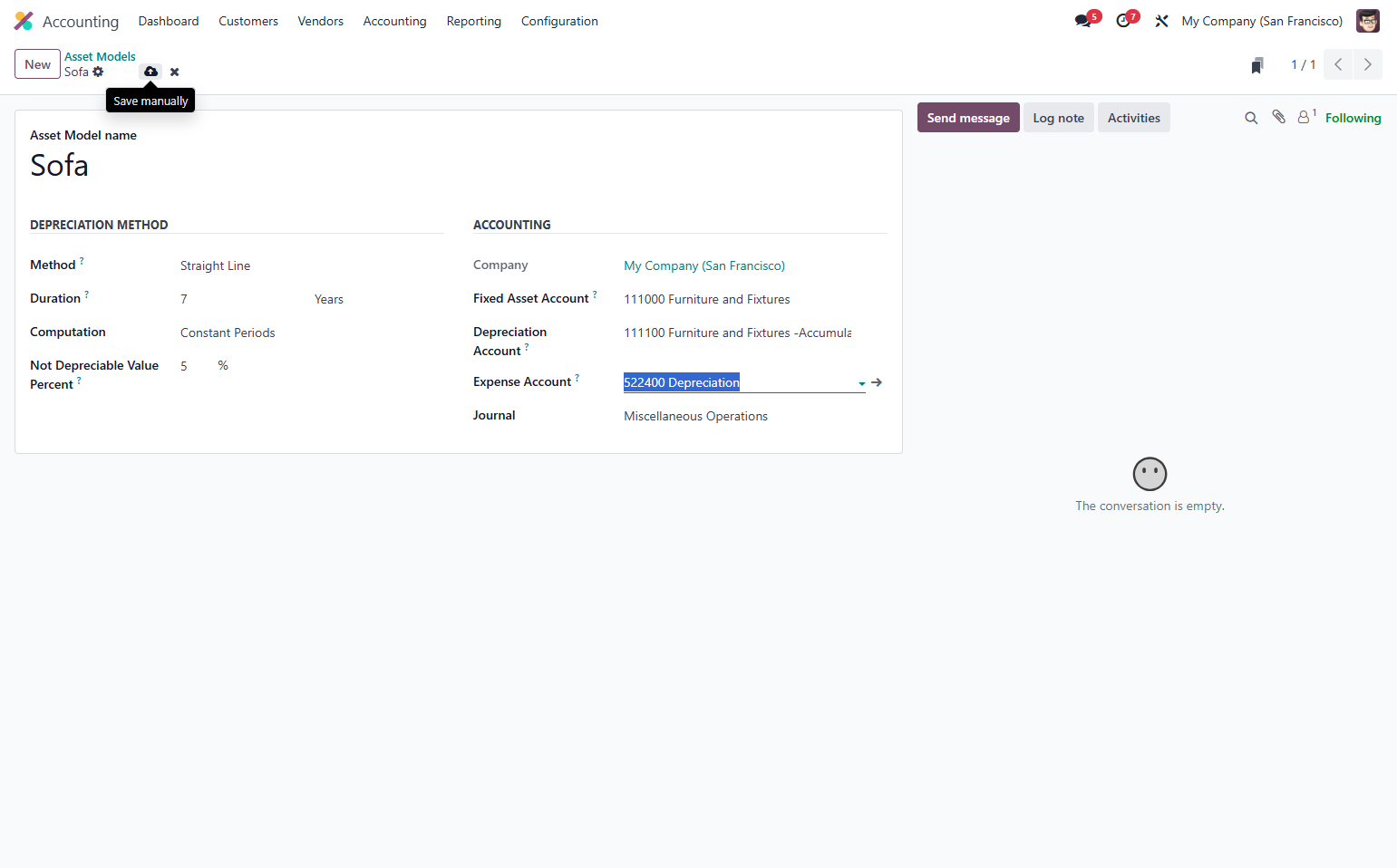1397x868 pixels.
Task: Search messages in the chatter
Action: pos(1251,118)
